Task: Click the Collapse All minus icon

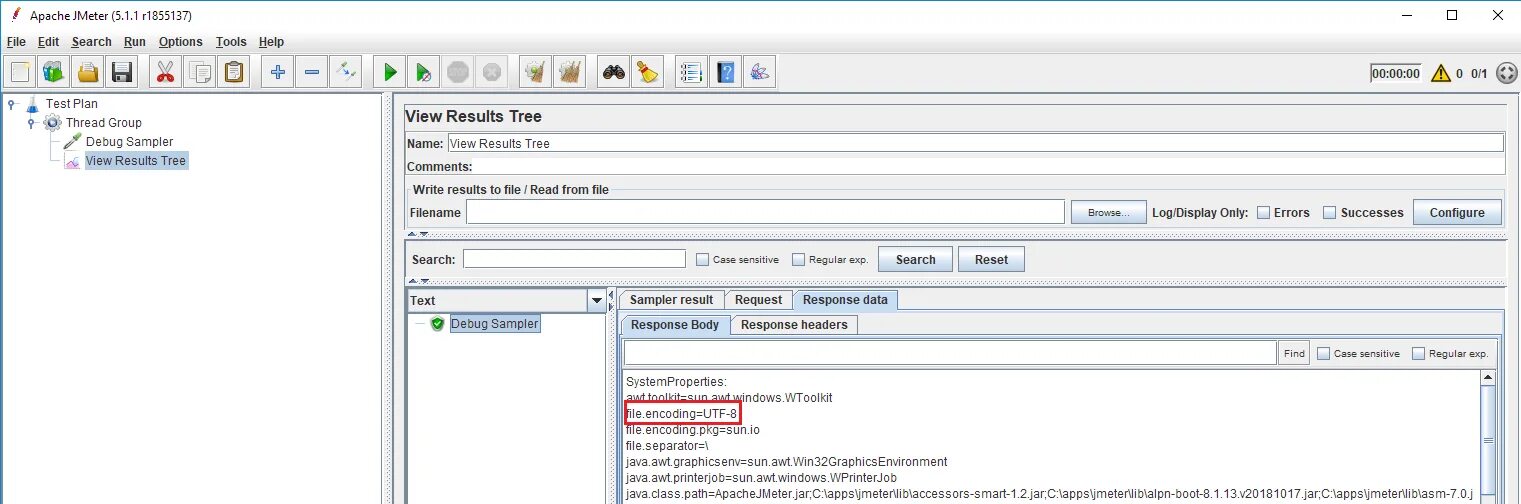Action: click(x=312, y=72)
